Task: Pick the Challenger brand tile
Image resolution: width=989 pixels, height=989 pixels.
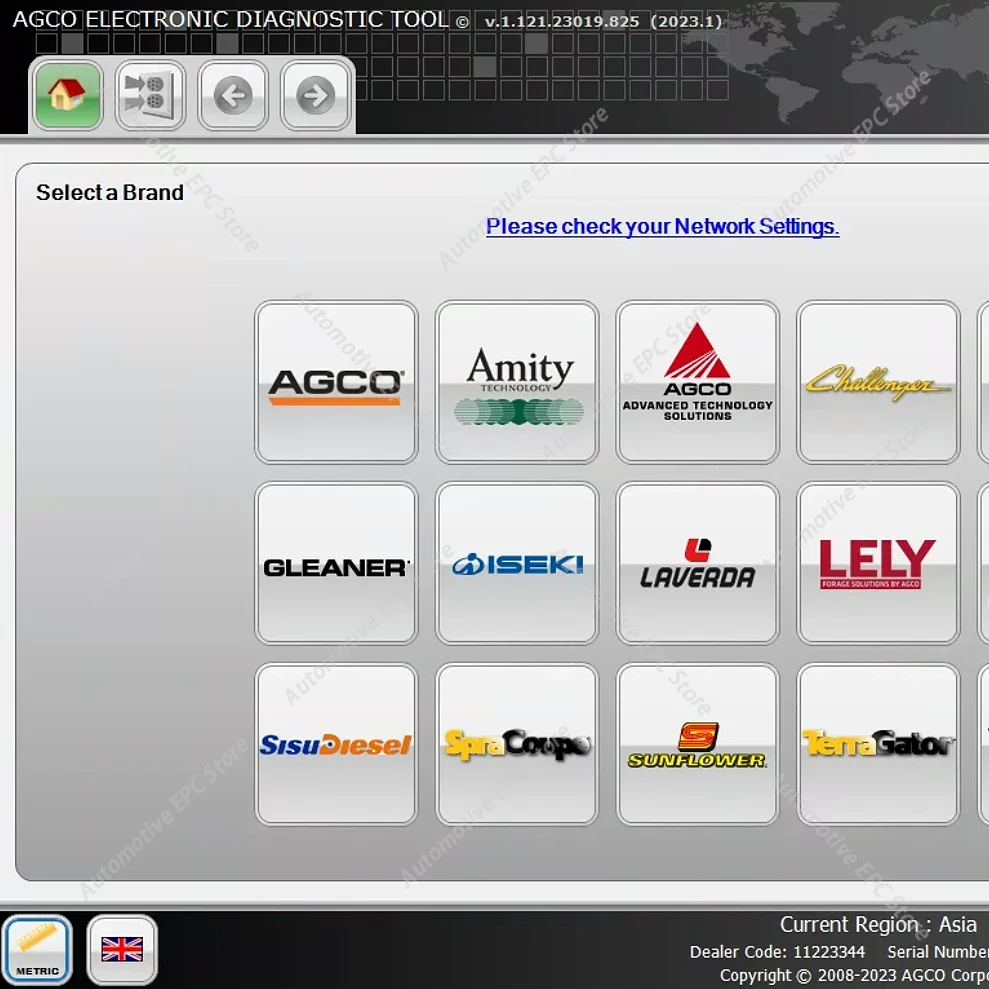Action: pyautogui.click(x=878, y=382)
